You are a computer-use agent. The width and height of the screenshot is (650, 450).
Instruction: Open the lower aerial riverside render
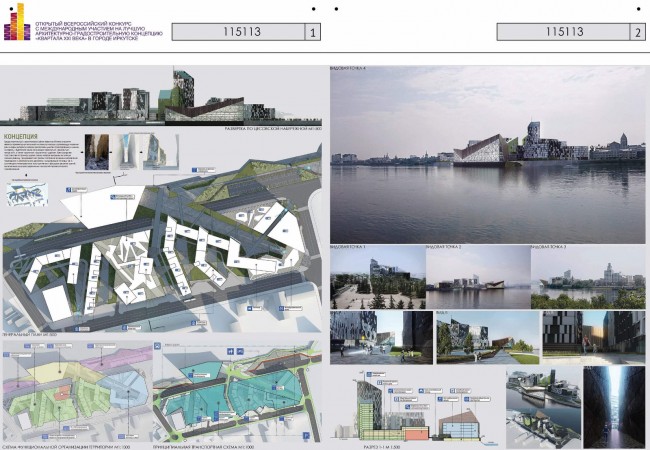543,429
